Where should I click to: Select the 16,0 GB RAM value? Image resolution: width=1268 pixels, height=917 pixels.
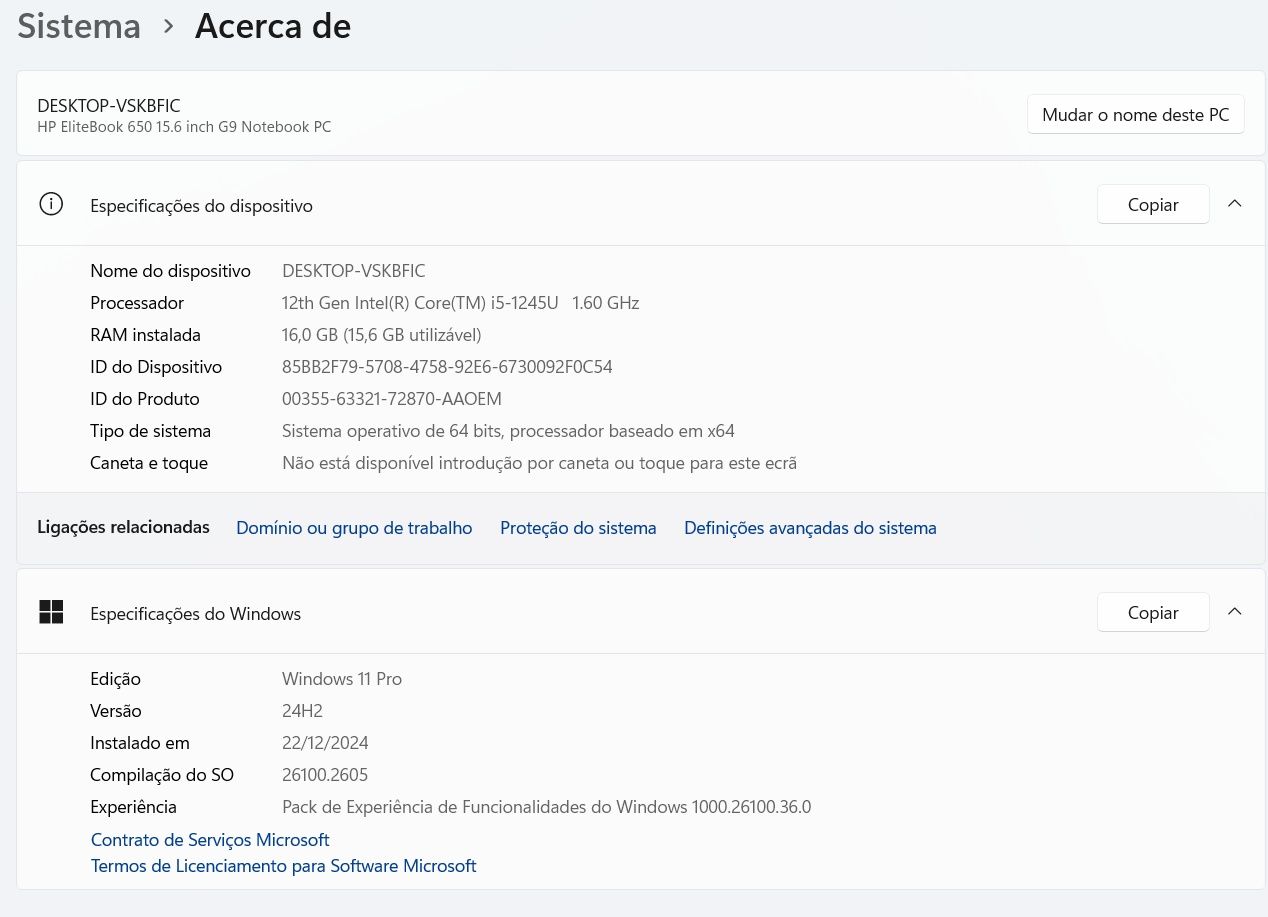(x=382, y=335)
